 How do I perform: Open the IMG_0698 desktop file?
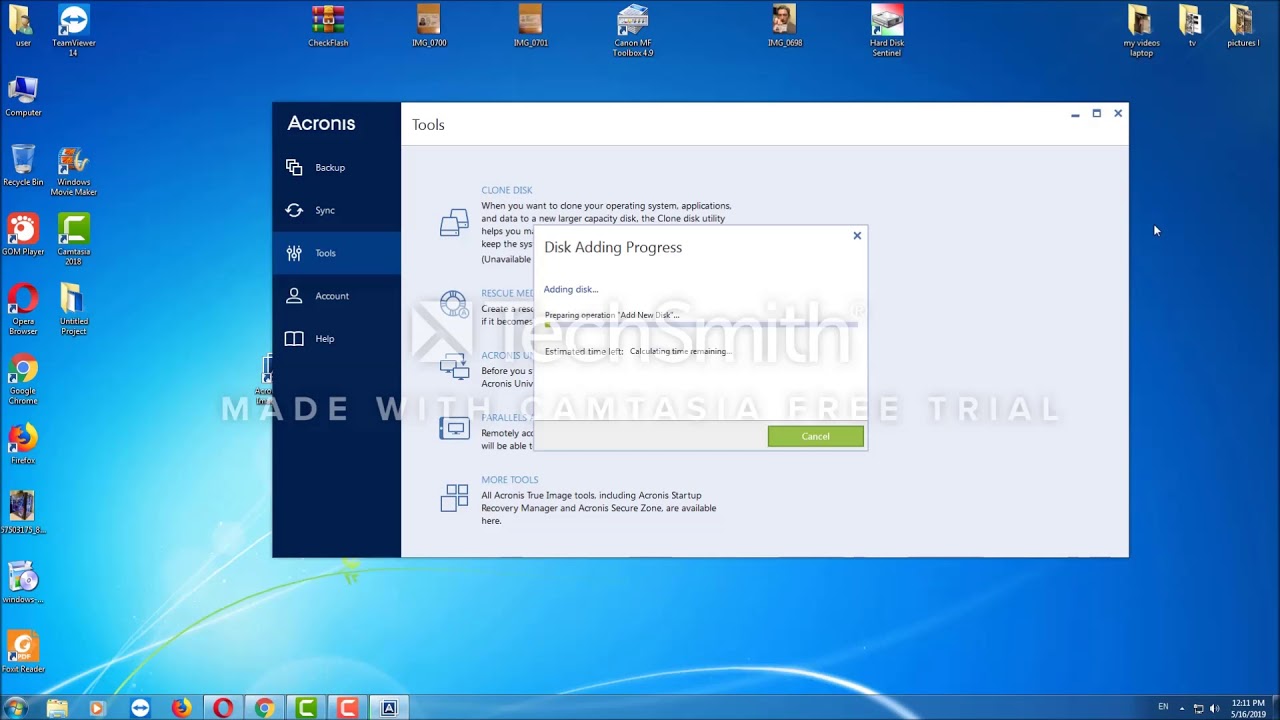click(x=785, y=27)
